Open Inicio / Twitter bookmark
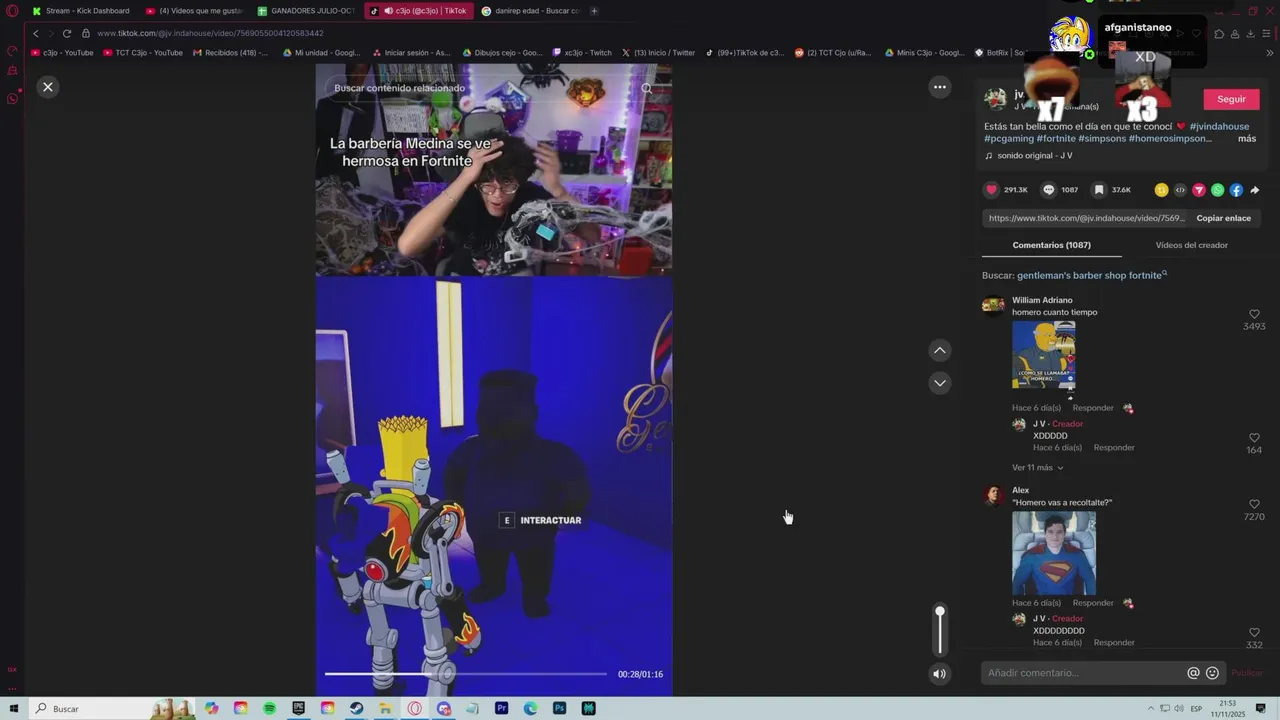The image size is (1280, 720). click(x=658, y=53)
